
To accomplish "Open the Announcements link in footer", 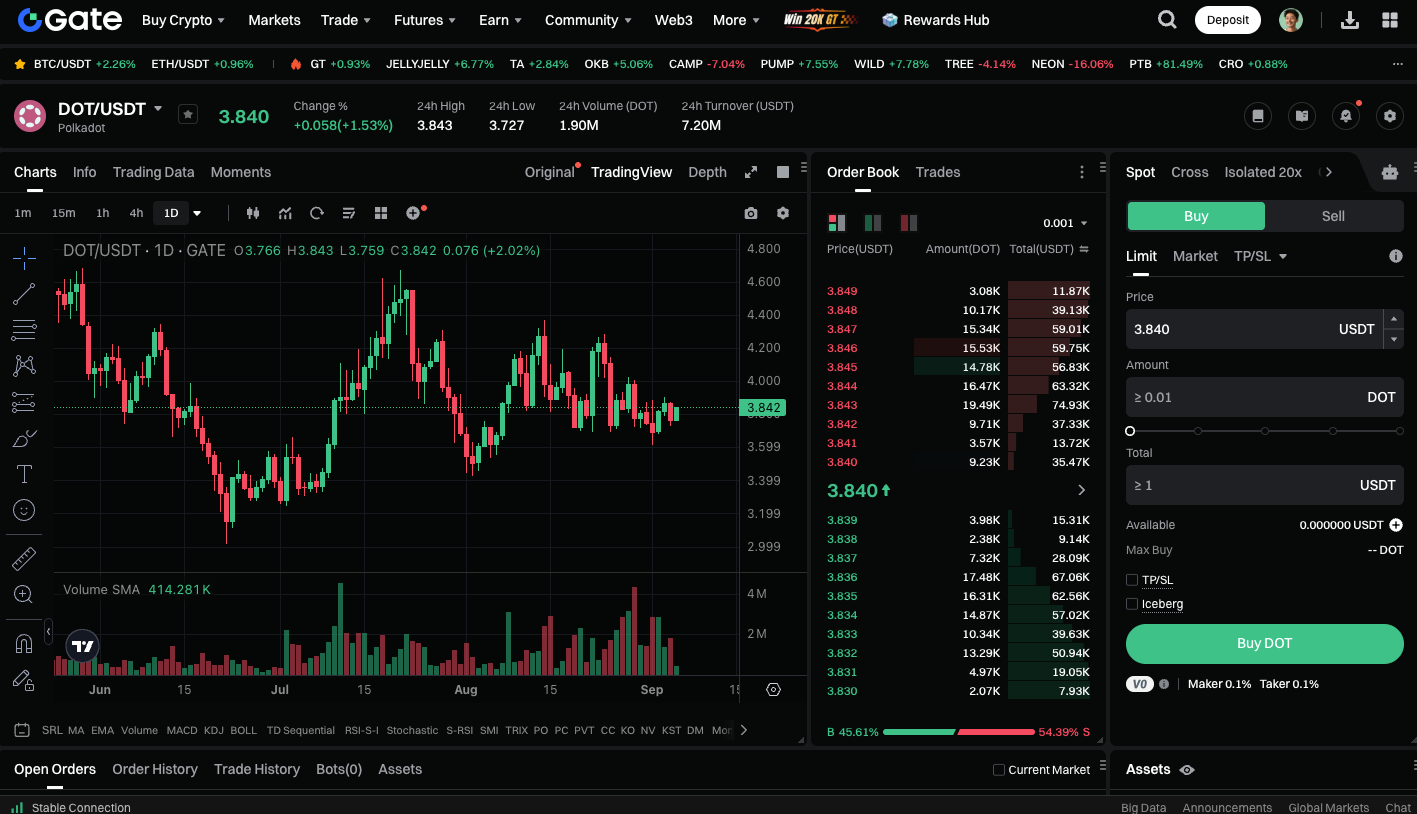I will point(1227,808).
